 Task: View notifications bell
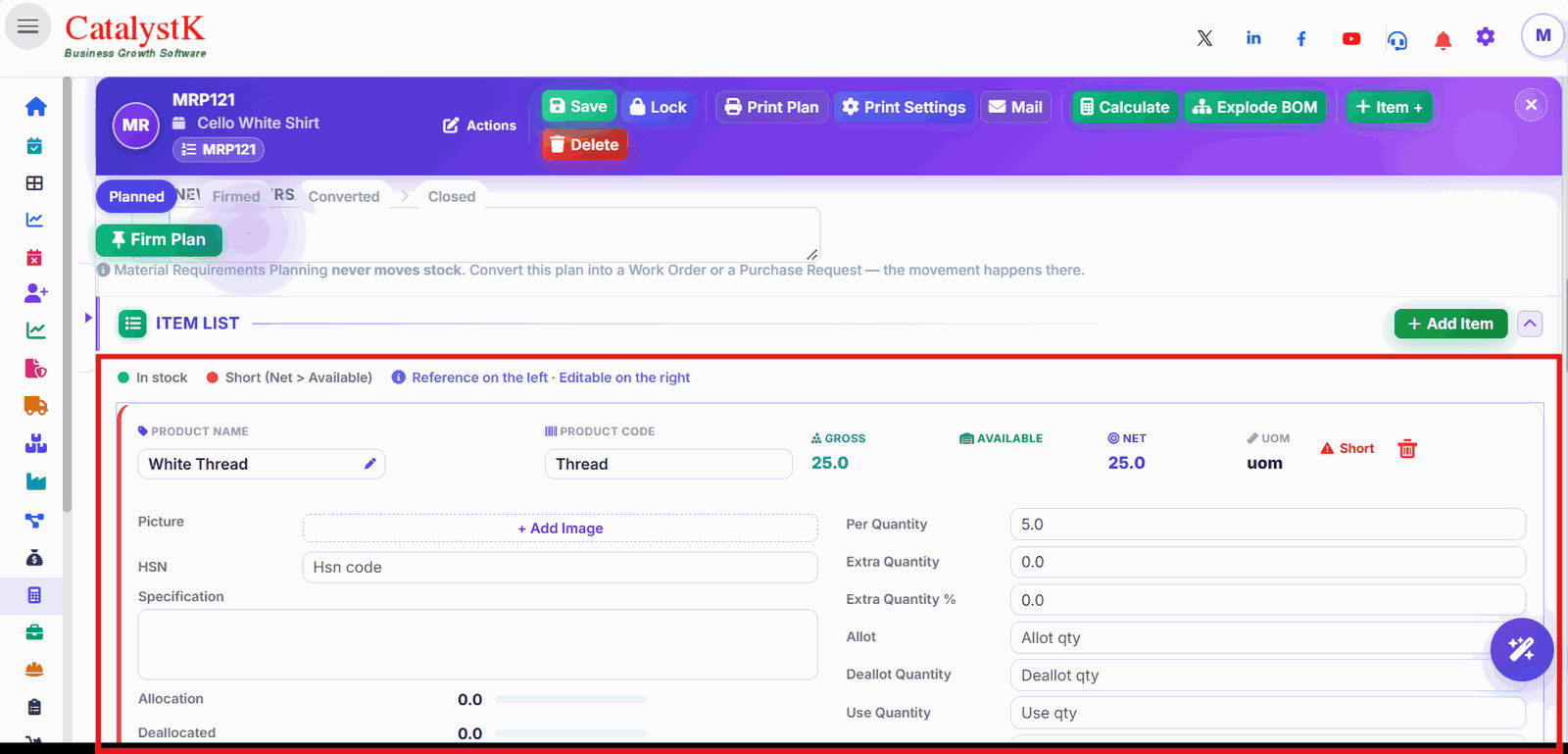tap(1443, 40)
